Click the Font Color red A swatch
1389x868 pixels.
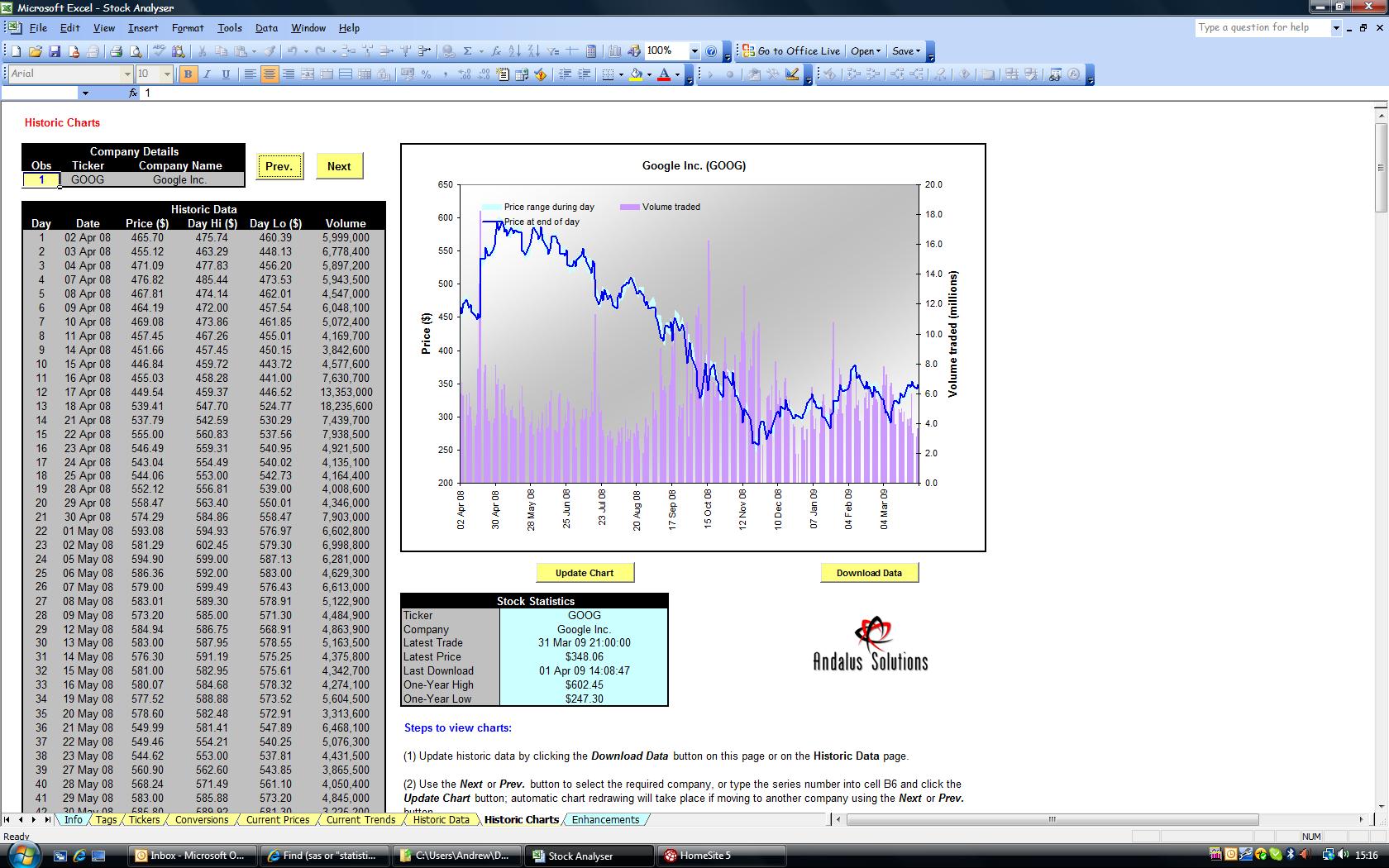point(663,74)
